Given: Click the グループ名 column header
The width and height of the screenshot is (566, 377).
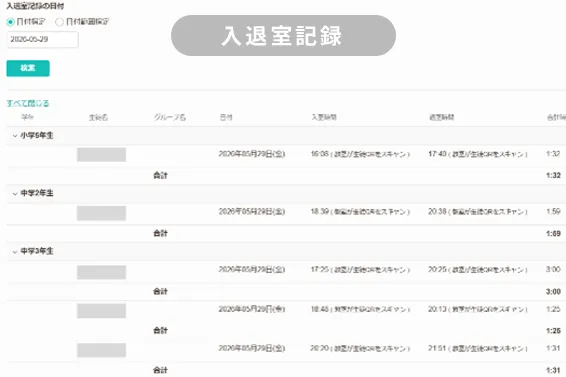Looking at the screenshot, I should 170,117.
